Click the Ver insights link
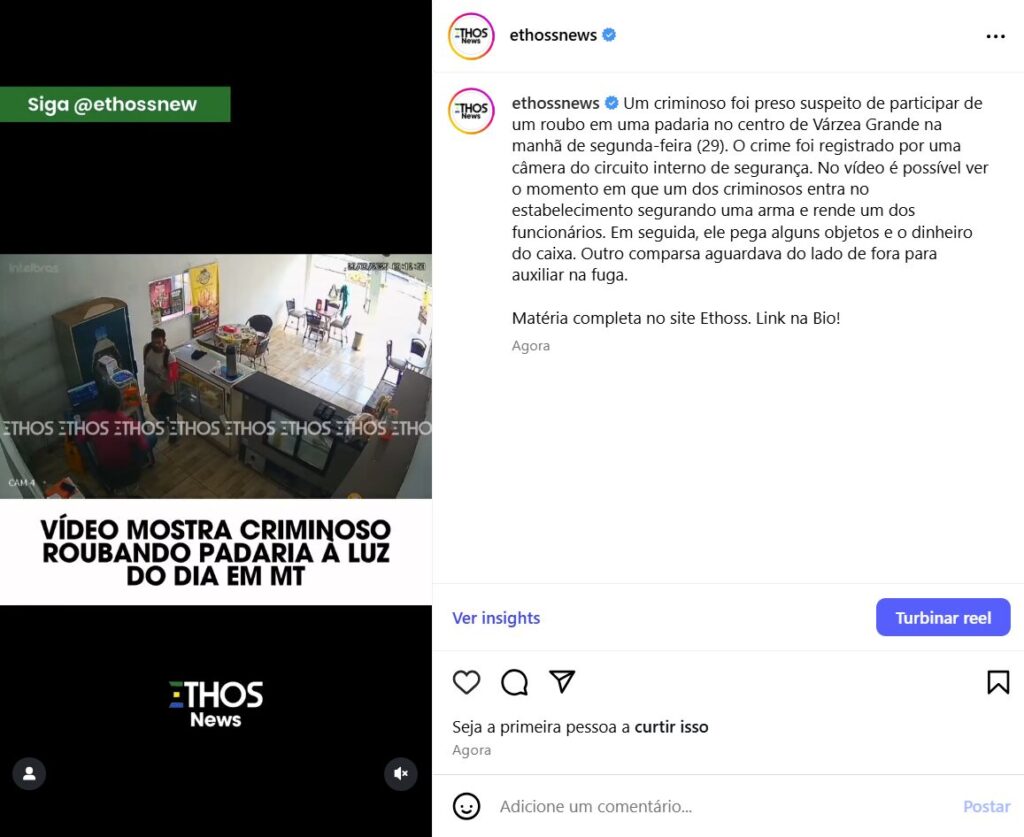 [x=496, y=618]
